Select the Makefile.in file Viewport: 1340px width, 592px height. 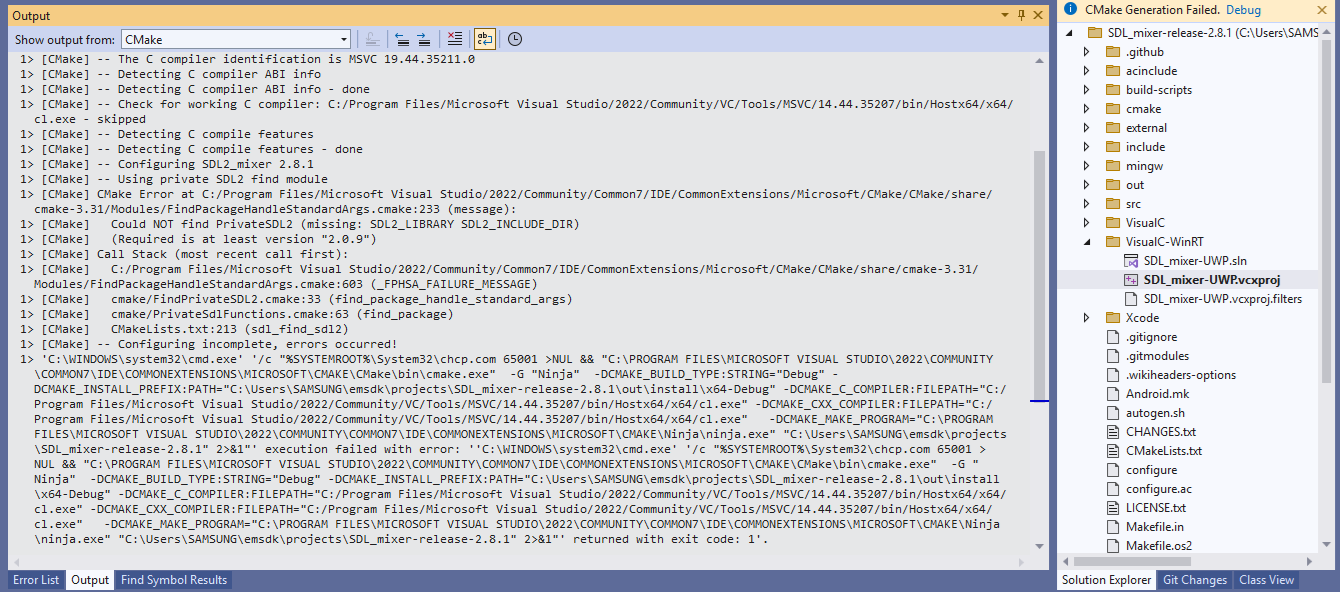tap(1155, 527)
